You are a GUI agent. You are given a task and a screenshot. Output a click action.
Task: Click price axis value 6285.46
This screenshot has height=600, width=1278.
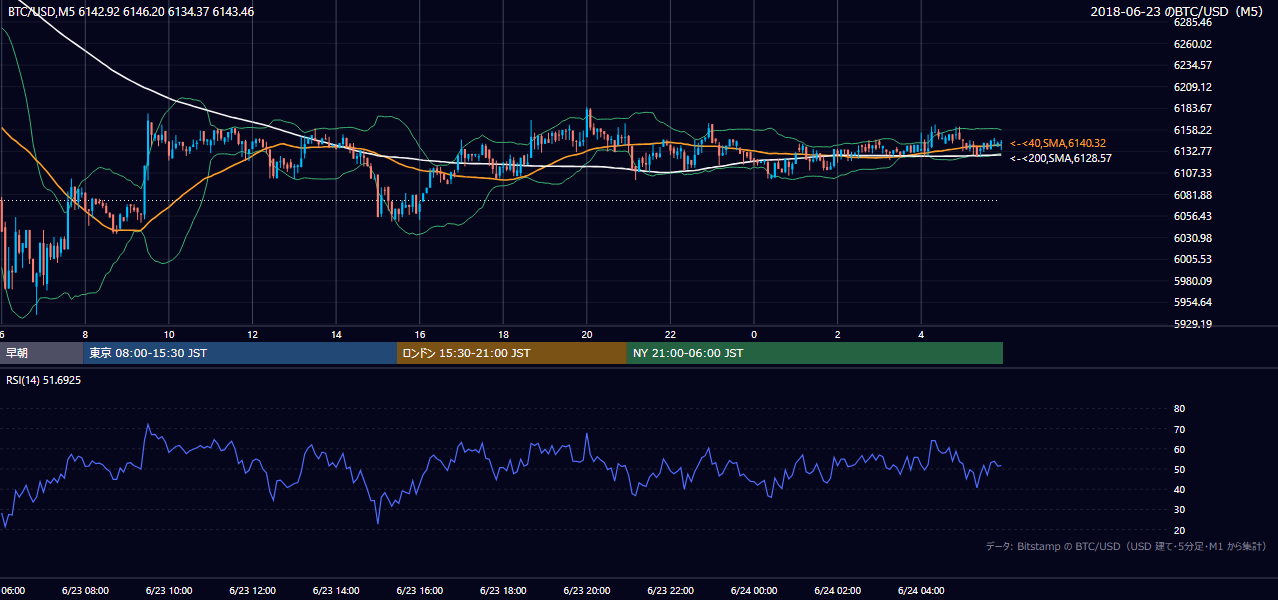point(1193,22)
